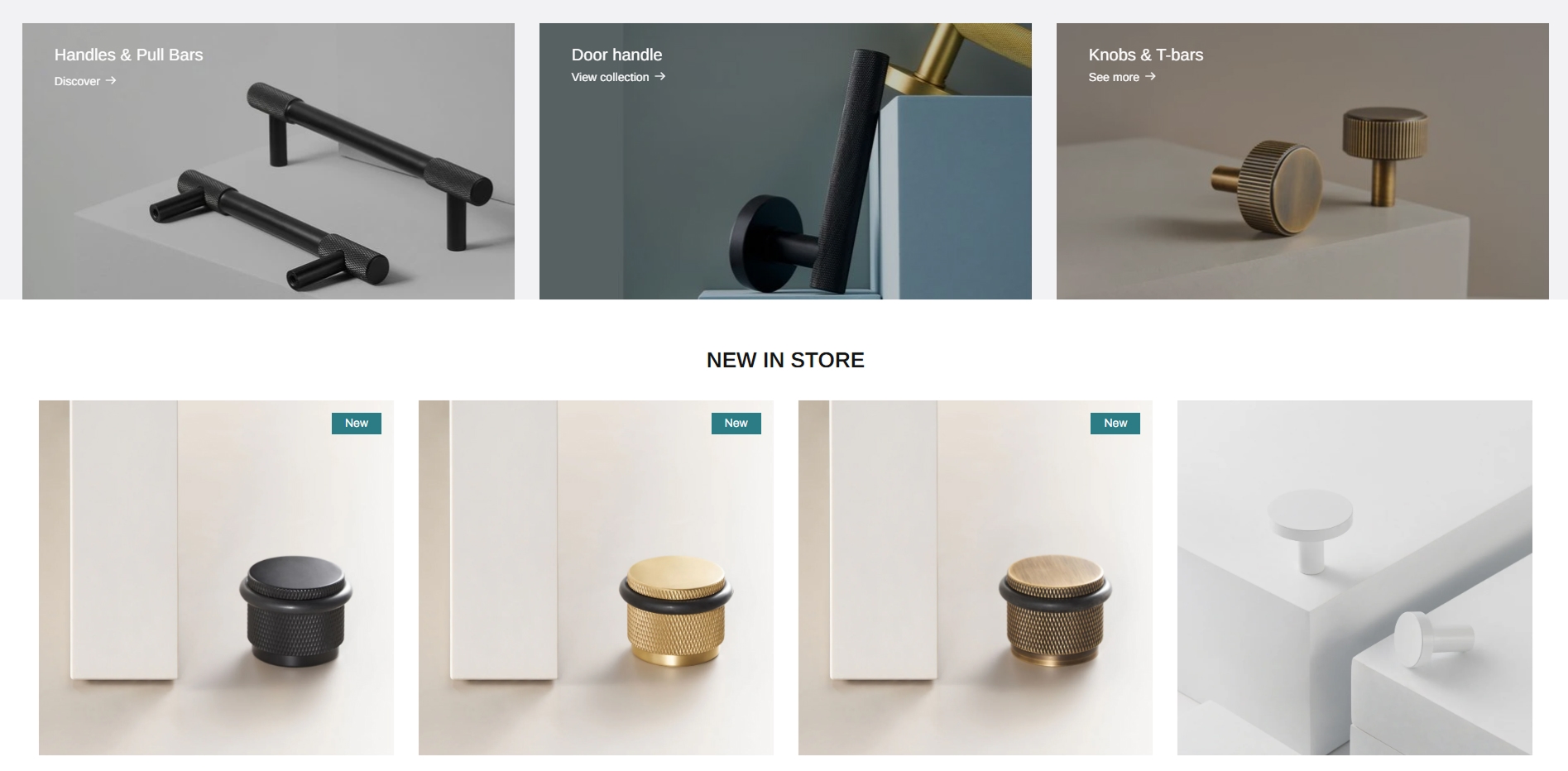Open the Knobs & T-bars heading
The height and width of the screenshot is (771, 1568).
pyautogui.click(x=1146, y=55)
